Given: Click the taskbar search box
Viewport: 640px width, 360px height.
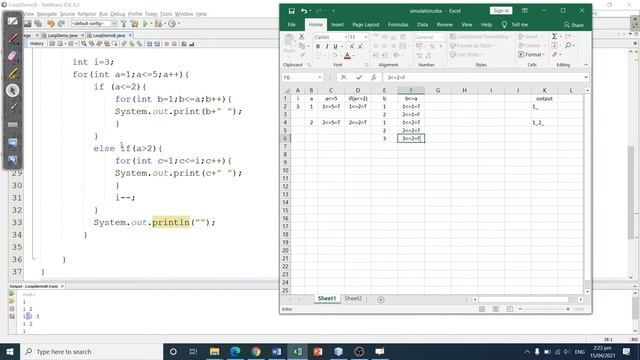Looking at the screenshot, I should 91,351.
